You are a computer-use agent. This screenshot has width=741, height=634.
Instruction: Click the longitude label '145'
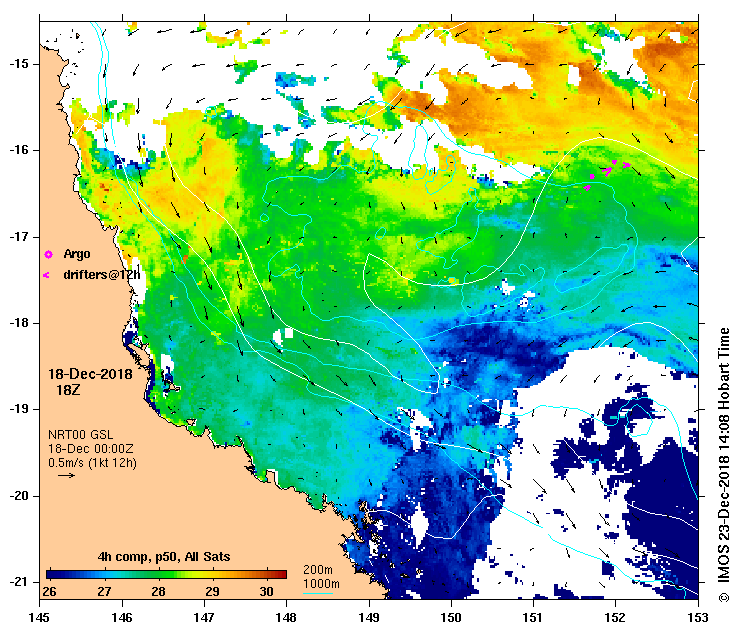click(39, 617)
